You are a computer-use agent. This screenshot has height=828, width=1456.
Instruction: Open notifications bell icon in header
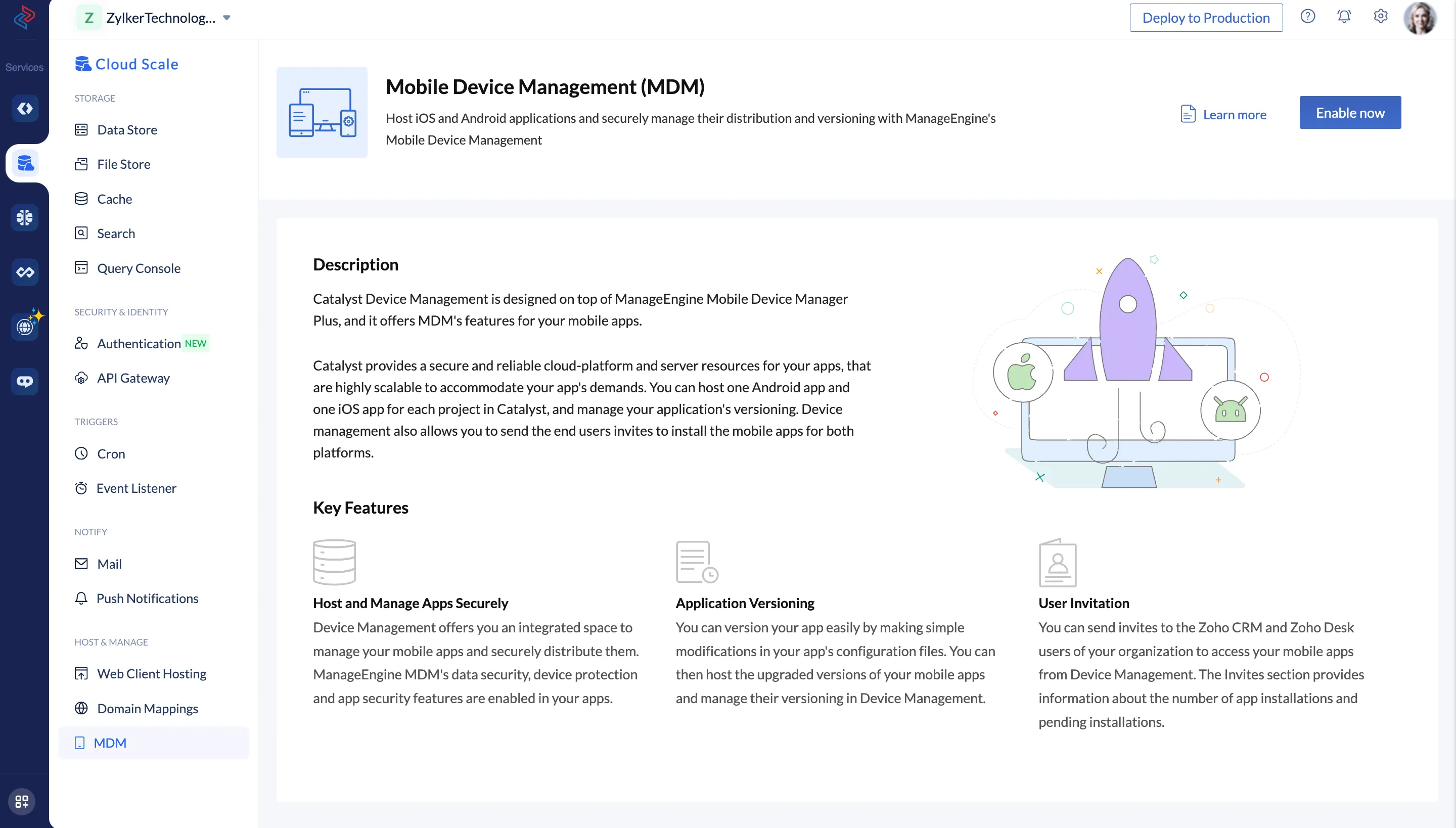tap(1344, 17)
